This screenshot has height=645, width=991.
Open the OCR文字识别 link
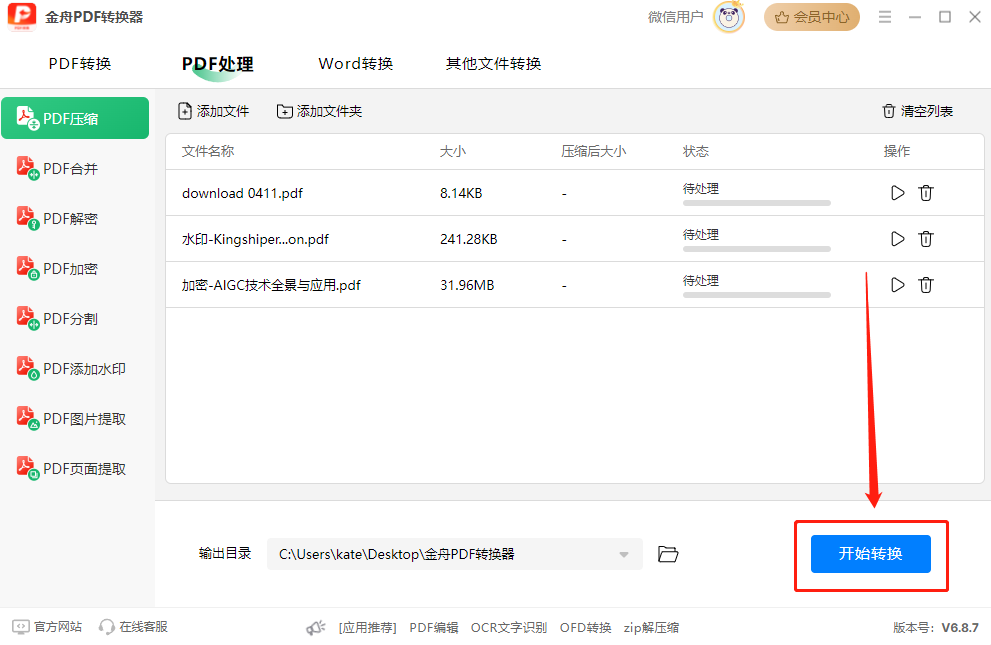pyautogui.click(x=509, y=627)
